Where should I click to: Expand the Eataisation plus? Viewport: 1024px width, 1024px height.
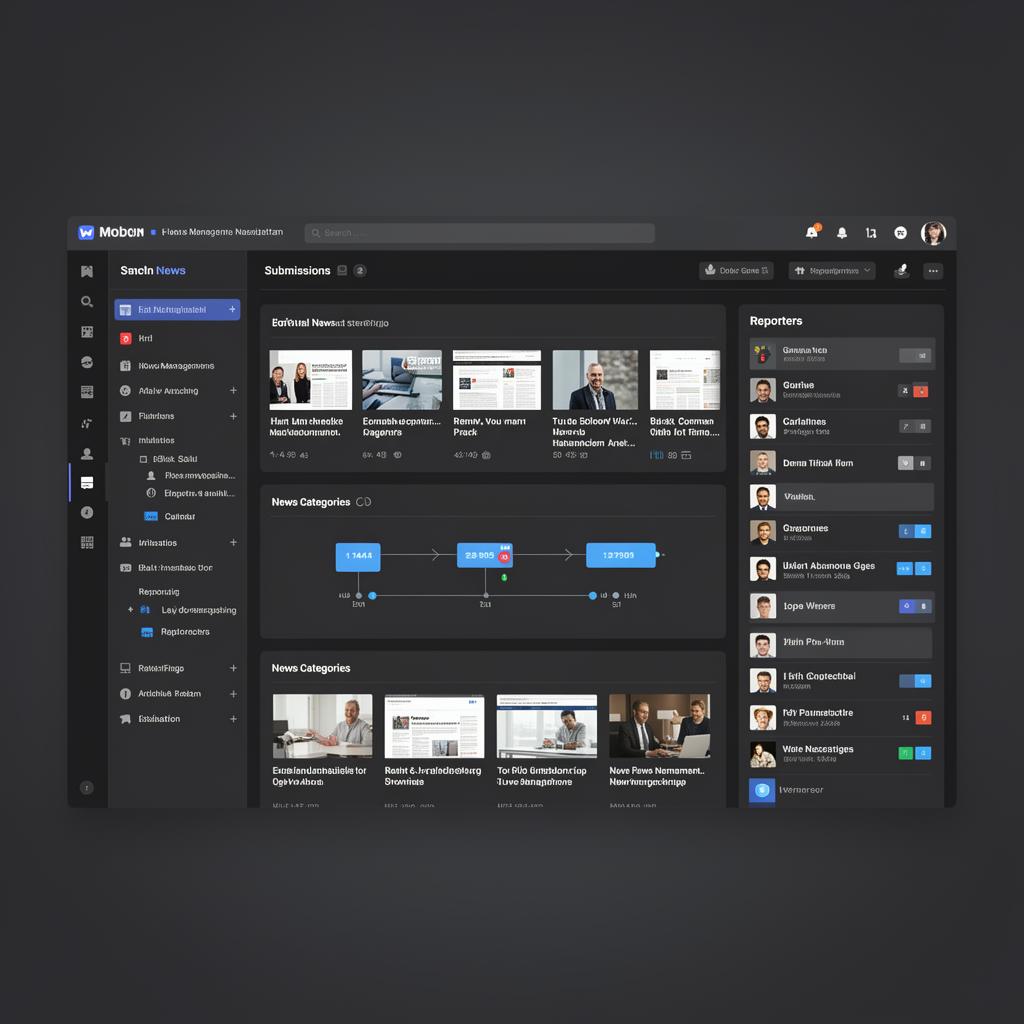[233, 718]
